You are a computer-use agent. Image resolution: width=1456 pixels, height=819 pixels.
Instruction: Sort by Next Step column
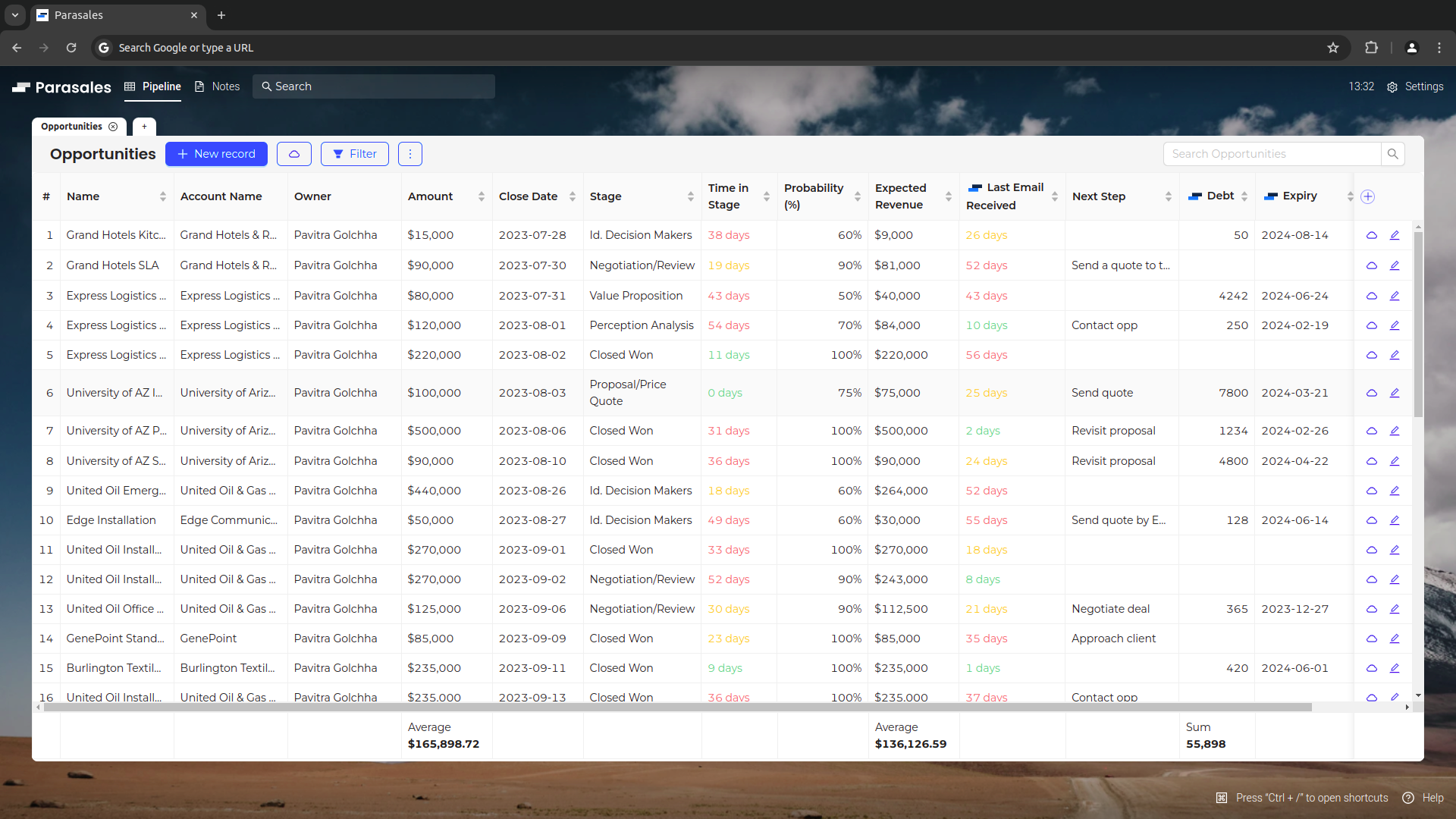click(1169, 196)
